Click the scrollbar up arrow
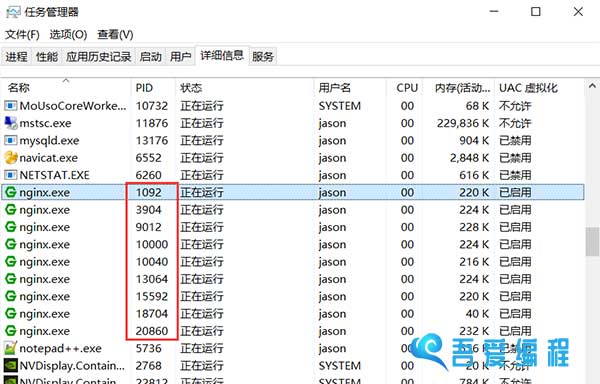Image resolution: width=600 pixels, height=384 pixels. point(592,86)
